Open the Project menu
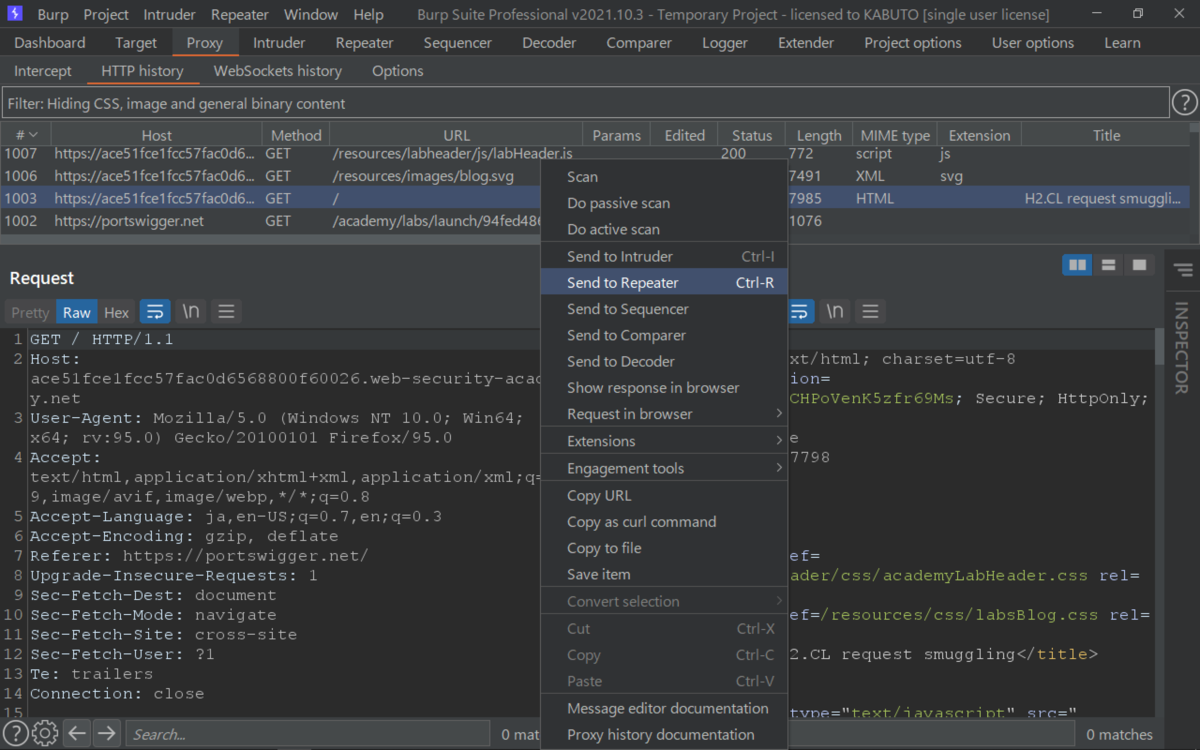This screenshot has height=750, width=1200. (106, 15)
